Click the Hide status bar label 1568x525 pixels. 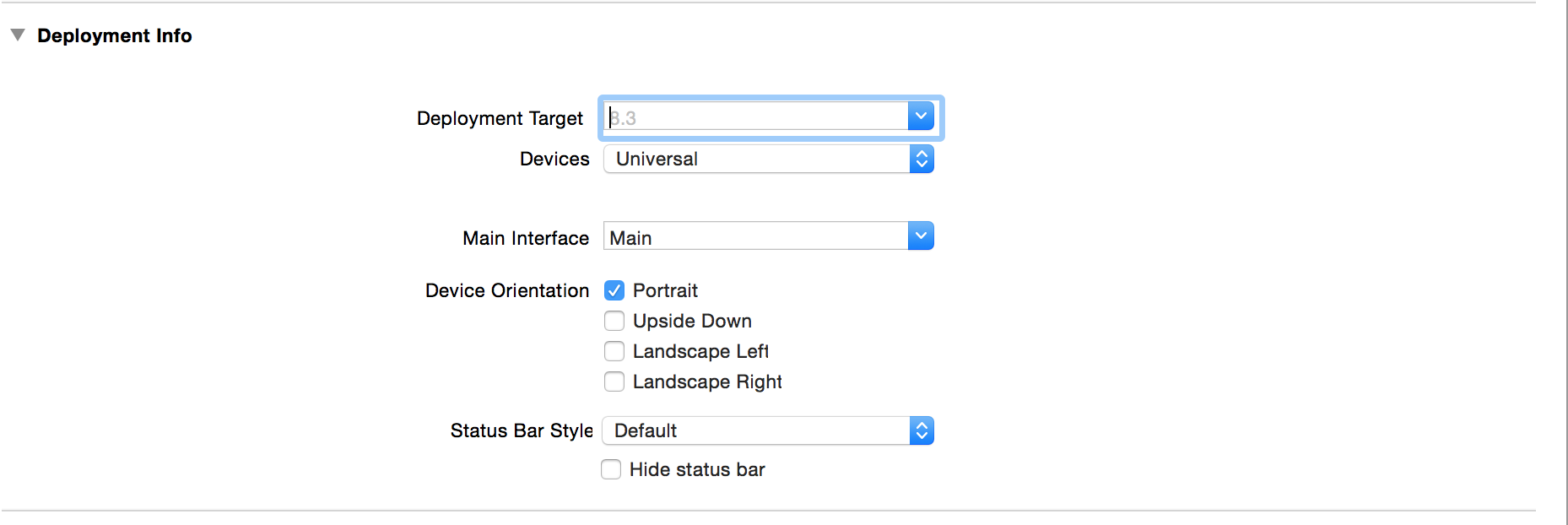click(x=697, y=469)
